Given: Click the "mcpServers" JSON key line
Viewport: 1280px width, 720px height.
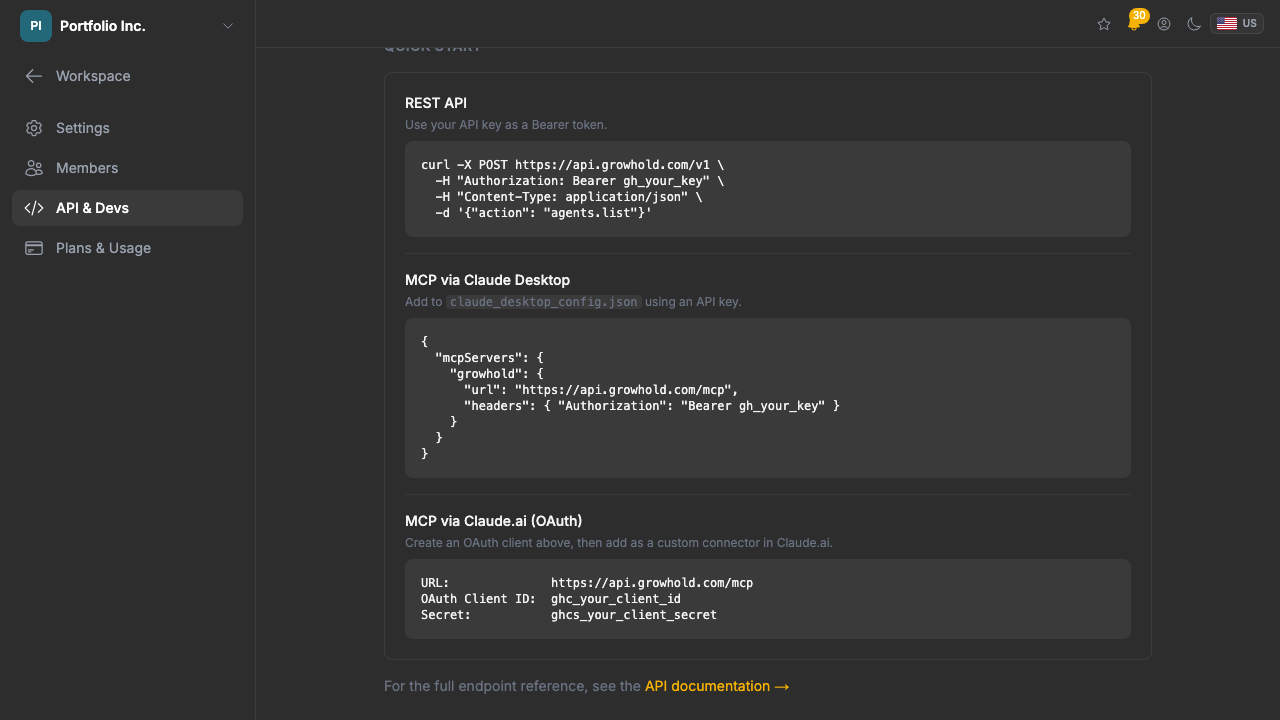Looking at the screenshot, I should [491, 357].
